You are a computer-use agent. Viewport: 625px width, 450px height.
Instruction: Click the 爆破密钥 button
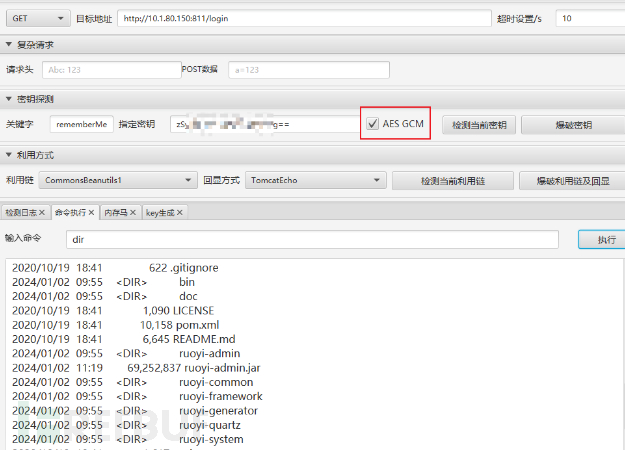click(571, 125)
